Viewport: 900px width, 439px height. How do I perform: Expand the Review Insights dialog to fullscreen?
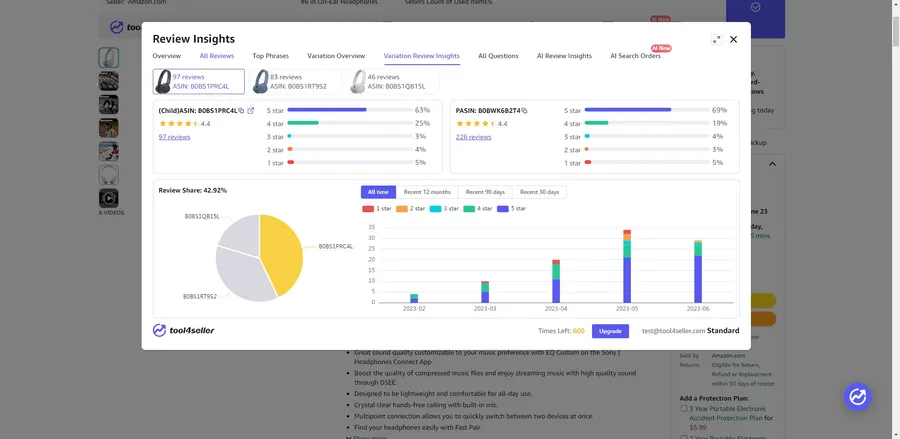tap(716, 40)
